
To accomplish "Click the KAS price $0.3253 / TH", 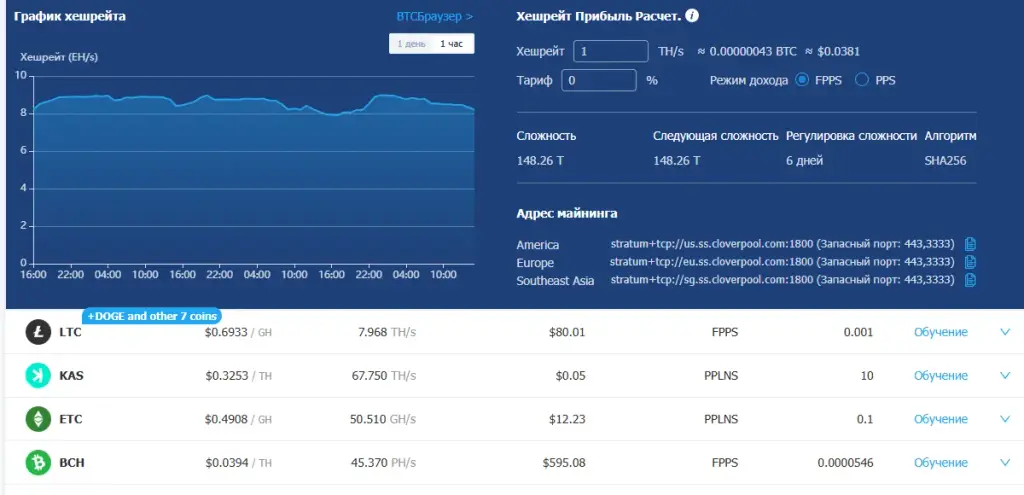I will [238, 376].
